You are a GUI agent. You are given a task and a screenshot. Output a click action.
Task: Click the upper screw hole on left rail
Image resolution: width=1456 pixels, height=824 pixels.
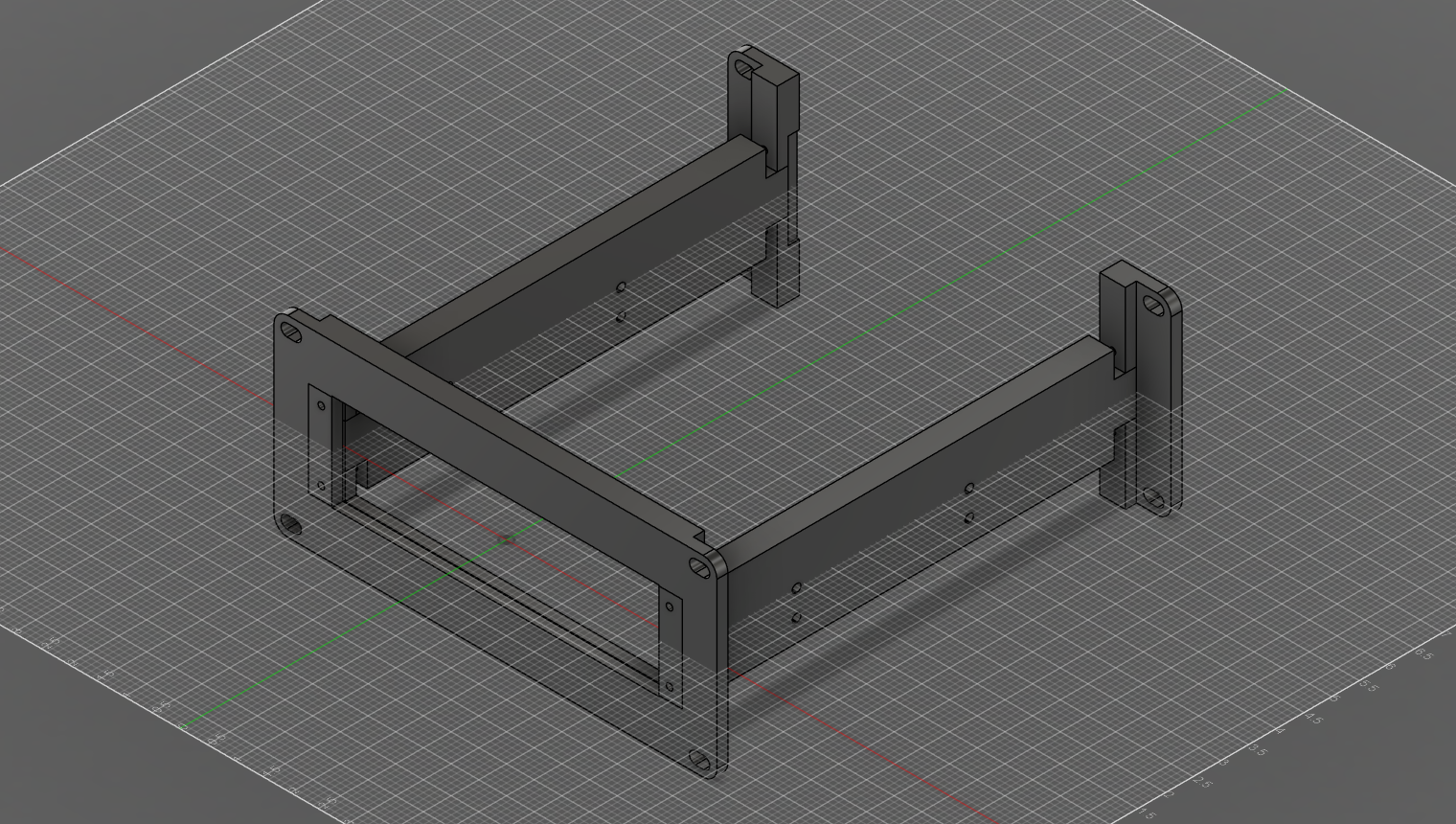point(621,286)
